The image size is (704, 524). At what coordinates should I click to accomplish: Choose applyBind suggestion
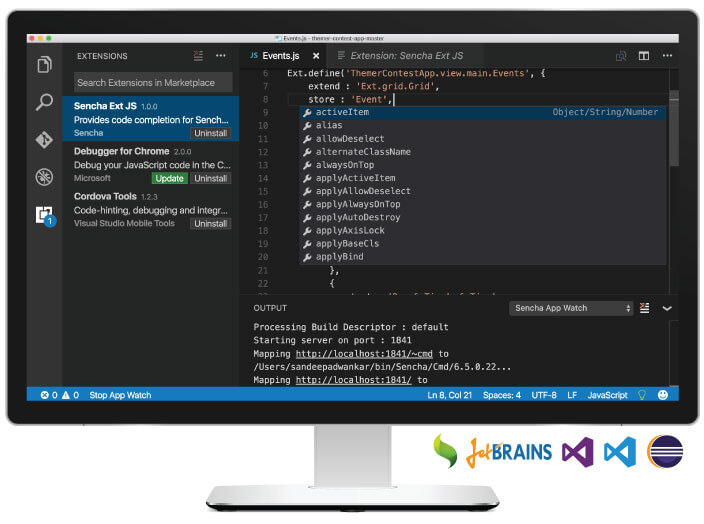point(483,257)
